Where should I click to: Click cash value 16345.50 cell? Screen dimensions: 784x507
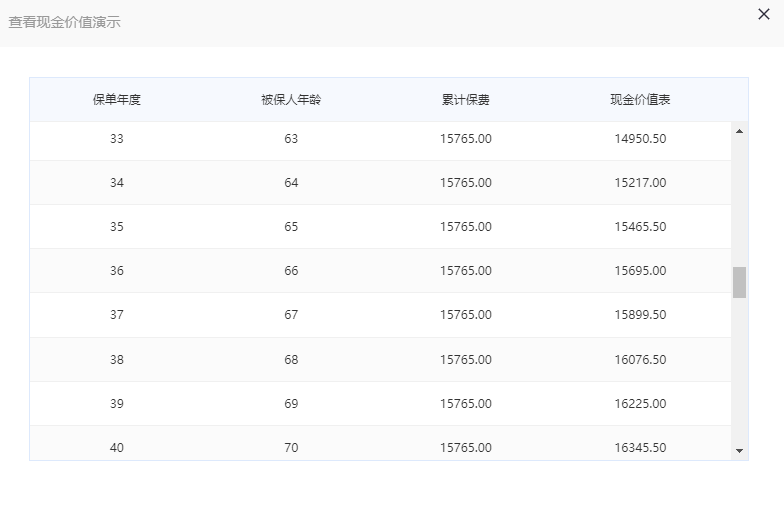pyautogui.click(x=640, y=448)
